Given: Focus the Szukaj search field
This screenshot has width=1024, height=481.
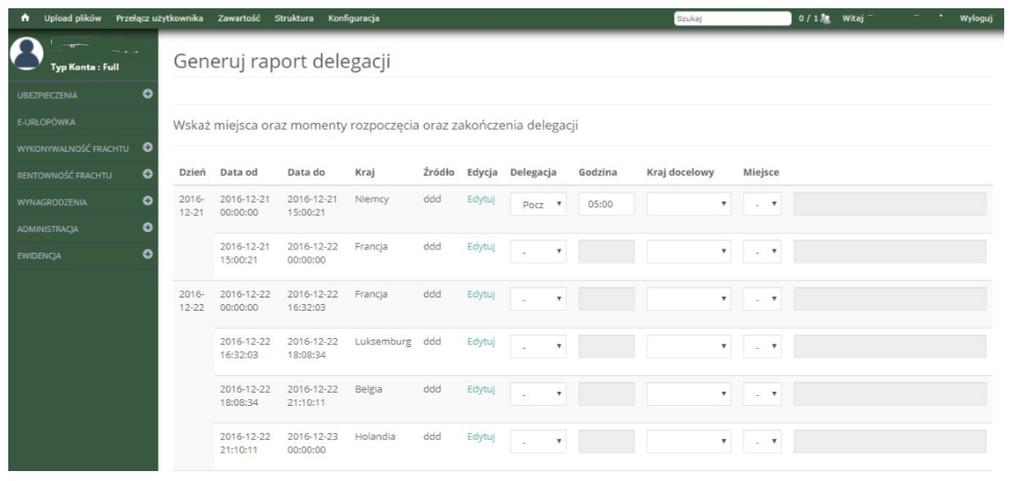Looking at the screenshot, I should 732,18.
